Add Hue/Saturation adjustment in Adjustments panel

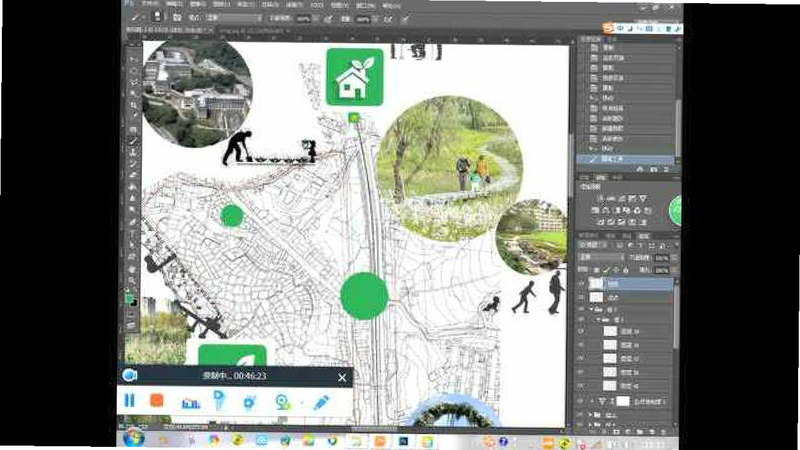595,210
